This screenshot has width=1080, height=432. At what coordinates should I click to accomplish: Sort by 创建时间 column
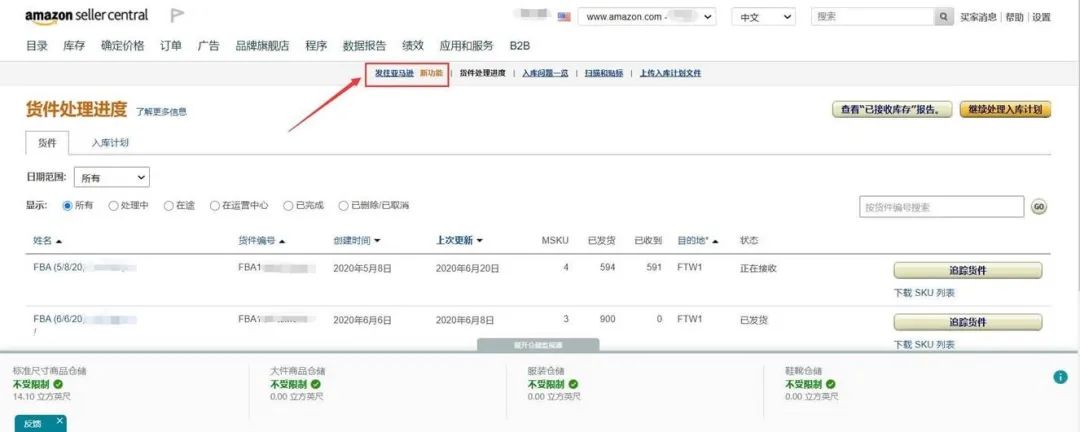pyautogui.click(x=357, y=240)
